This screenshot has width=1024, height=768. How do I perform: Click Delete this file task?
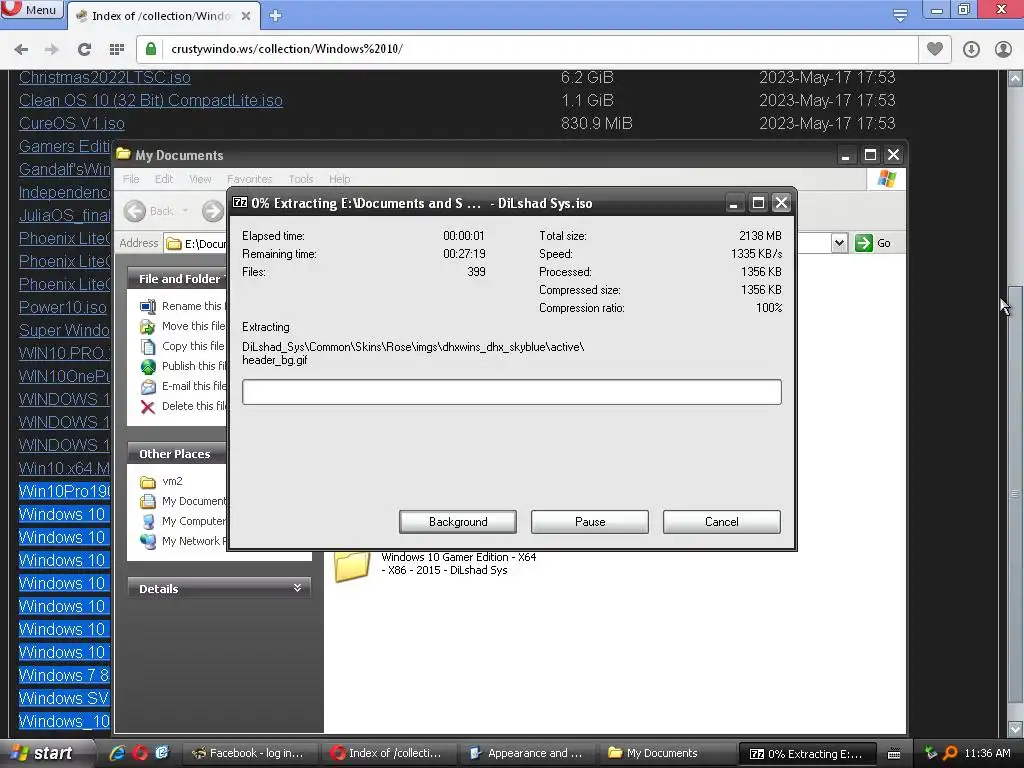tap(183, 406)
